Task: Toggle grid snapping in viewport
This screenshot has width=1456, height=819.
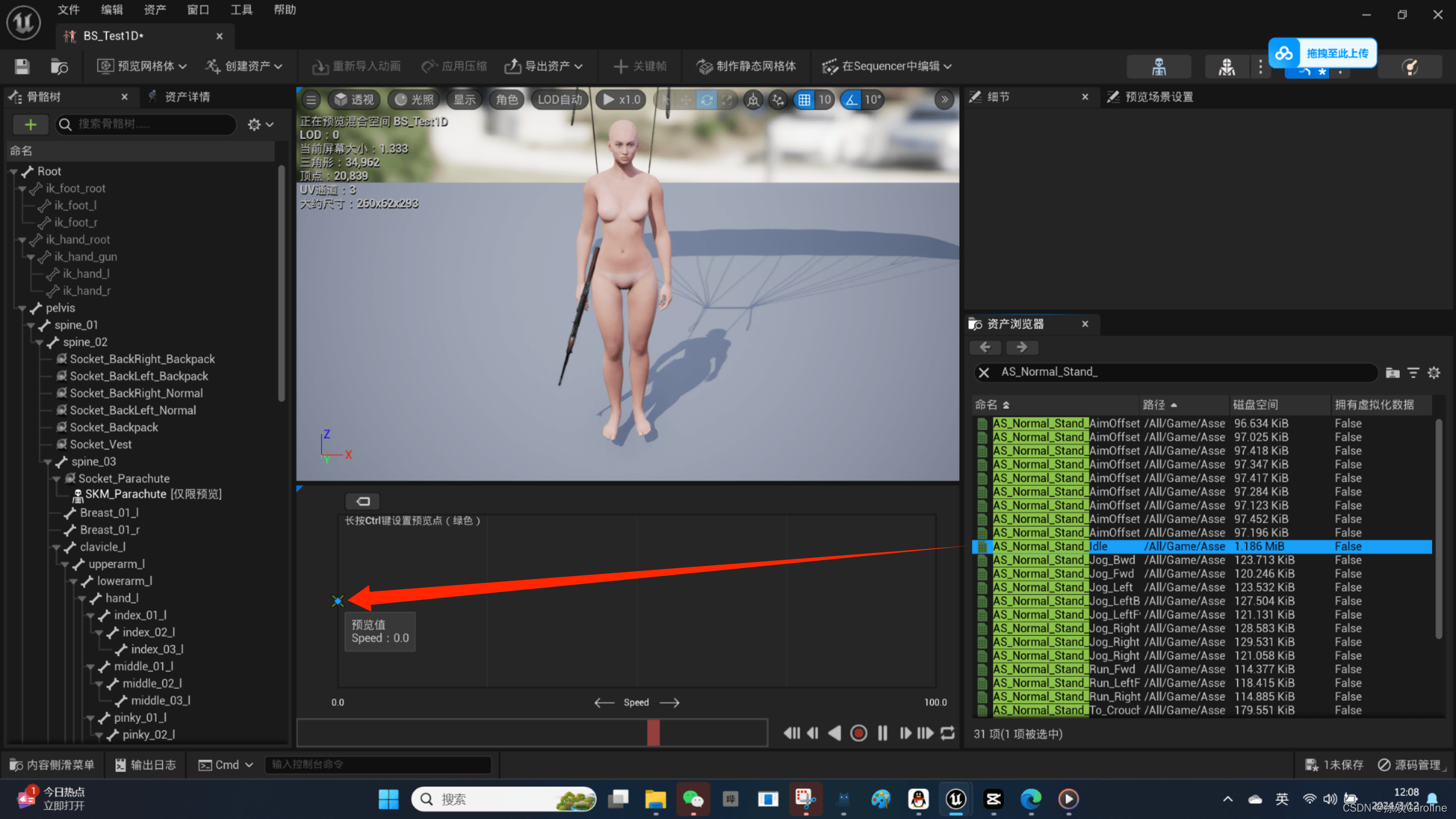Action: click(x=804, y=100)
